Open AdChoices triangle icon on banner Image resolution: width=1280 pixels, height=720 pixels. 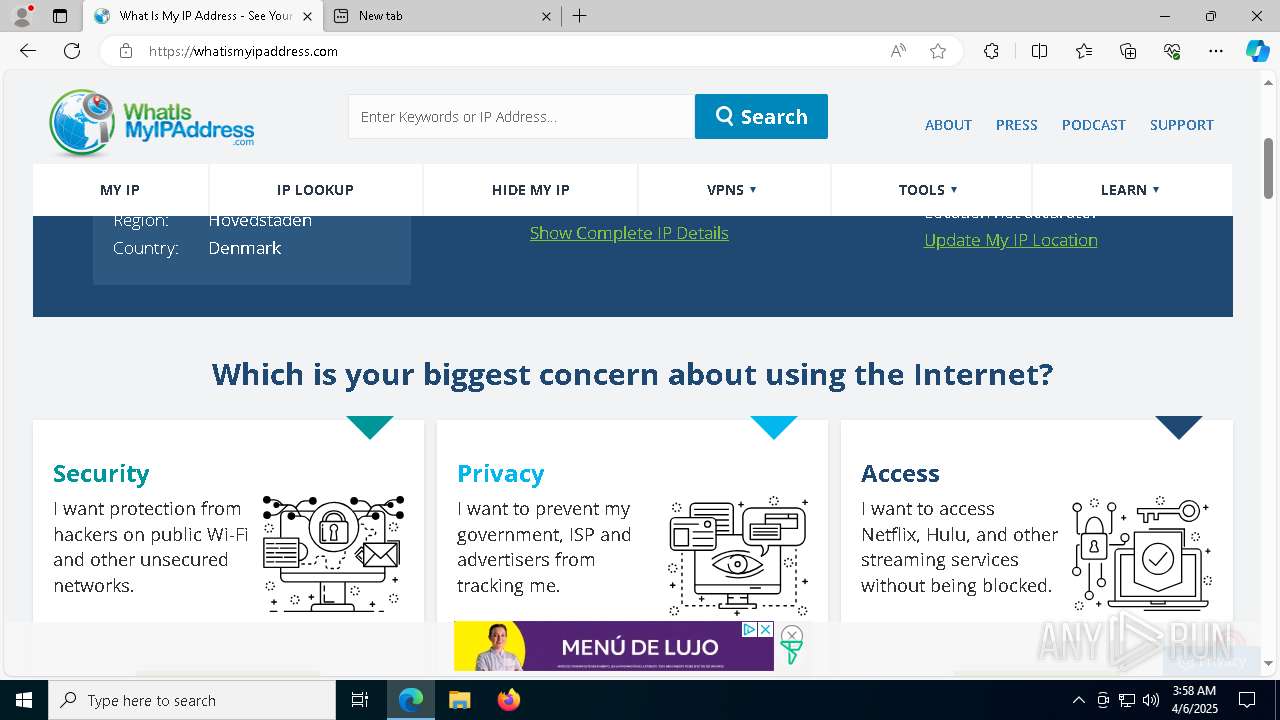click(x=749, y=630)
